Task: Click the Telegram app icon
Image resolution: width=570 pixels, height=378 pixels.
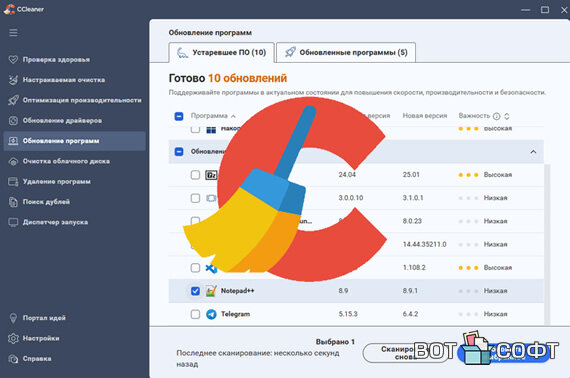Action: point(211,314)
